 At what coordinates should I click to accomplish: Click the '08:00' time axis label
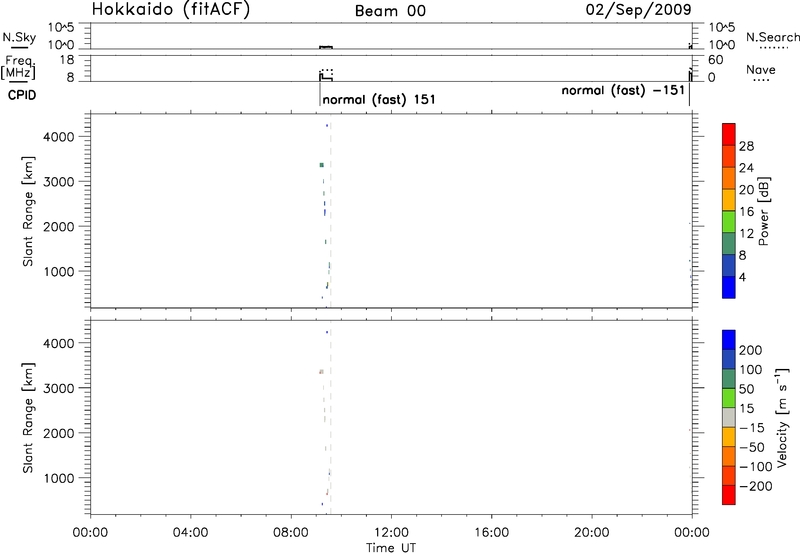pos(291,533)
